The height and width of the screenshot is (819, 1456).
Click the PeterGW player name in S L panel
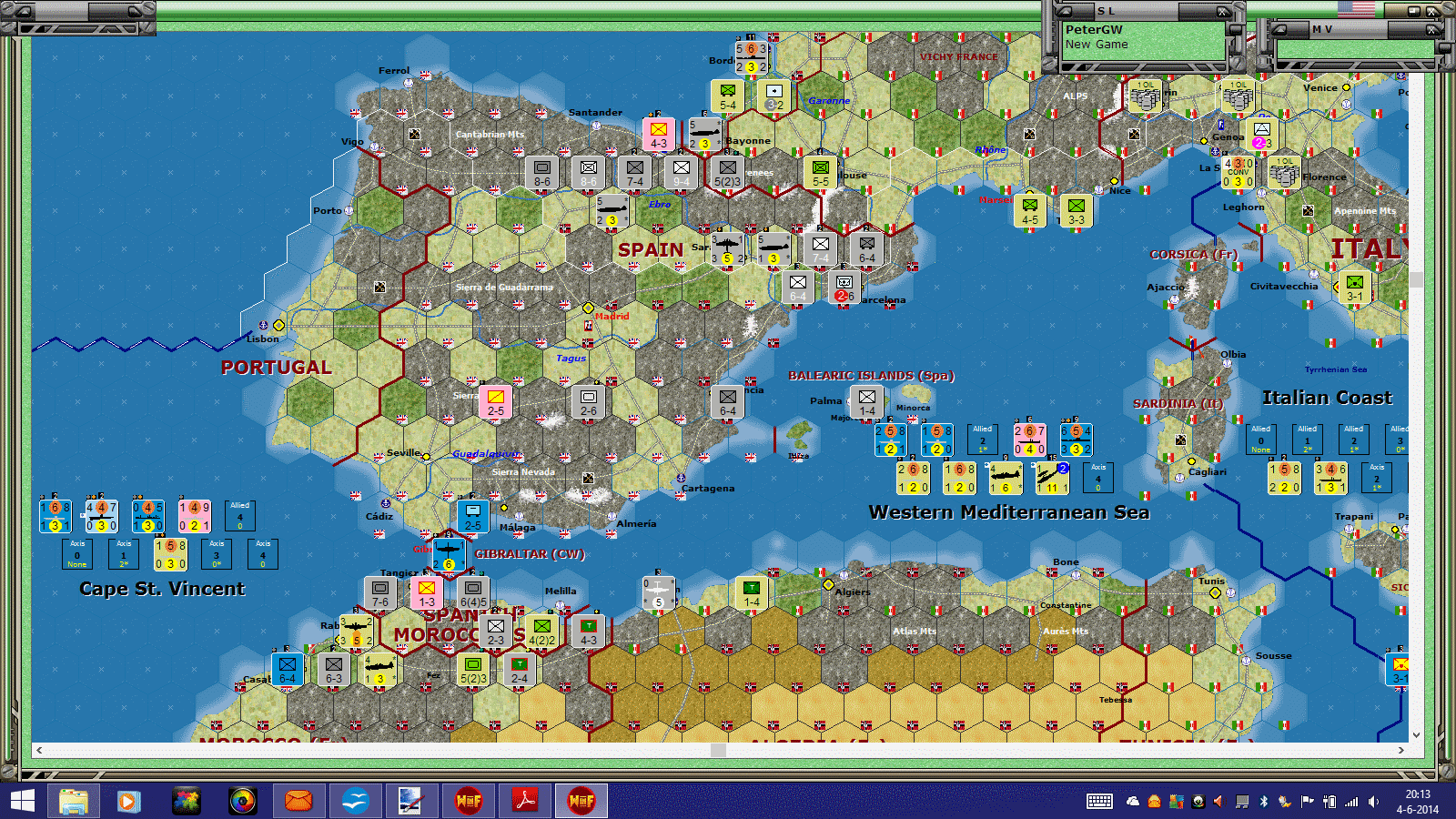[1094, 29]
